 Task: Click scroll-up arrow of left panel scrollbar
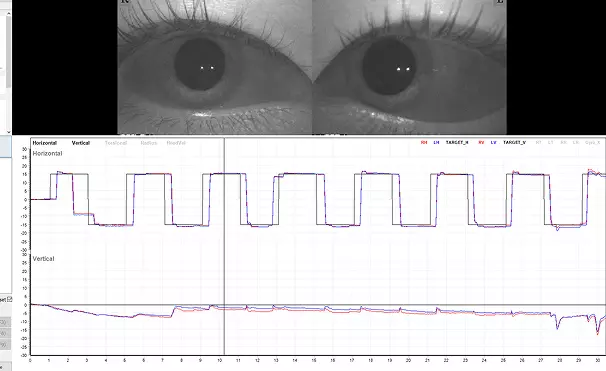9,14
